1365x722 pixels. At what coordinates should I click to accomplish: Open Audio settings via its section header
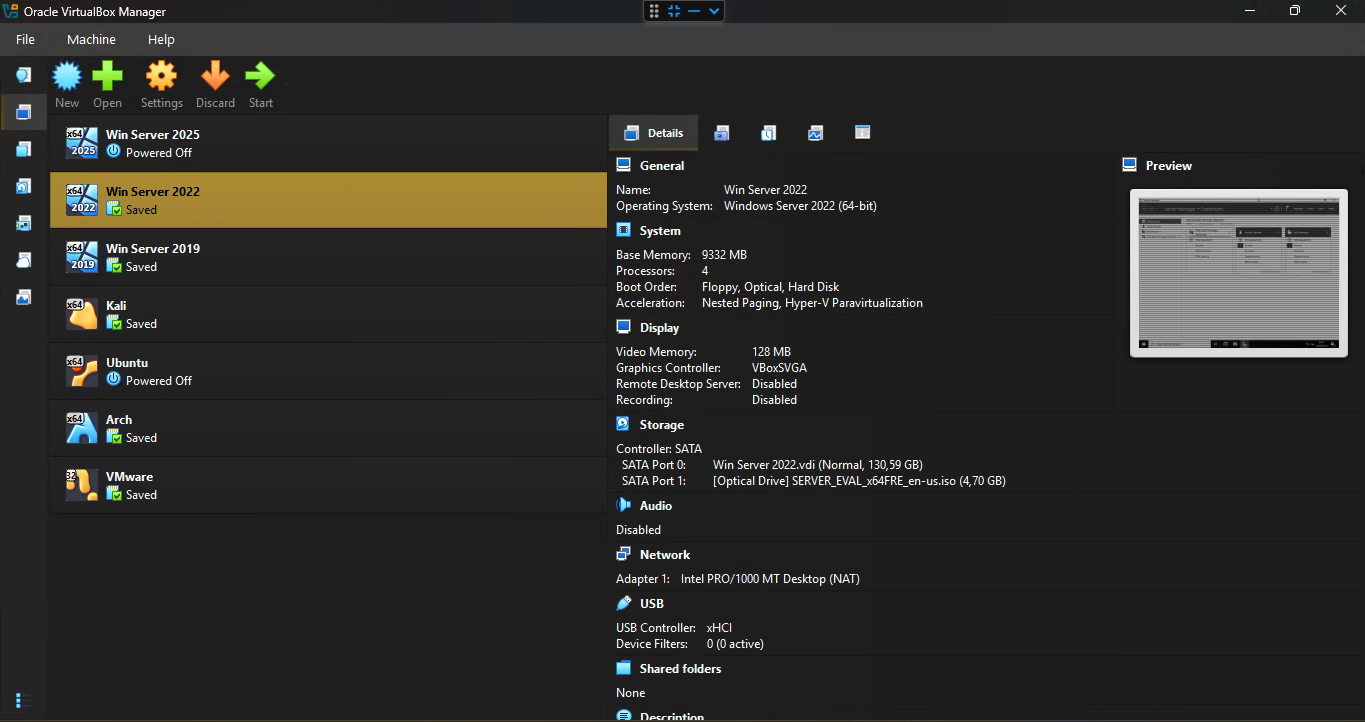656,506
